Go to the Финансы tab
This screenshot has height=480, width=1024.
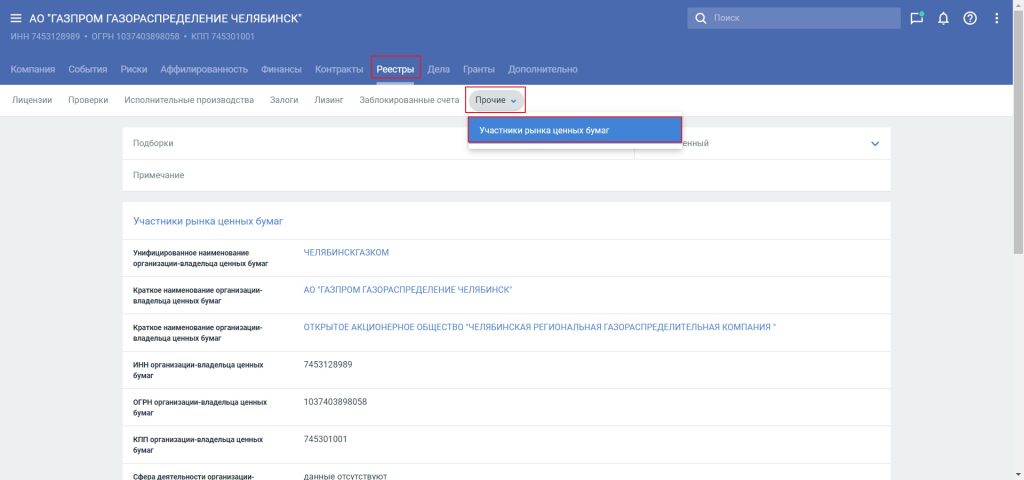(x=281, y=69)
